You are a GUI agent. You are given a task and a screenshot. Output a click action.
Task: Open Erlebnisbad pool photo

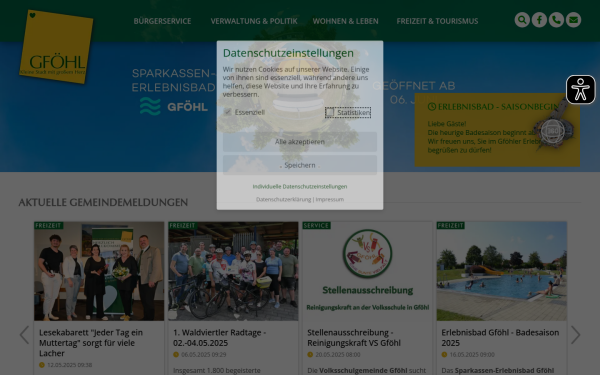[x=502, y=271]
